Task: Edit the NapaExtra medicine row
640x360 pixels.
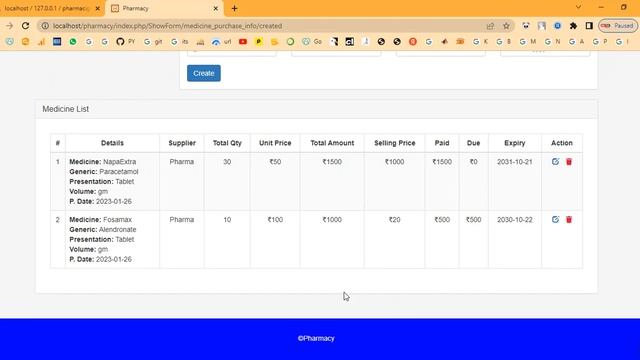Action: (x=555, y=162)
